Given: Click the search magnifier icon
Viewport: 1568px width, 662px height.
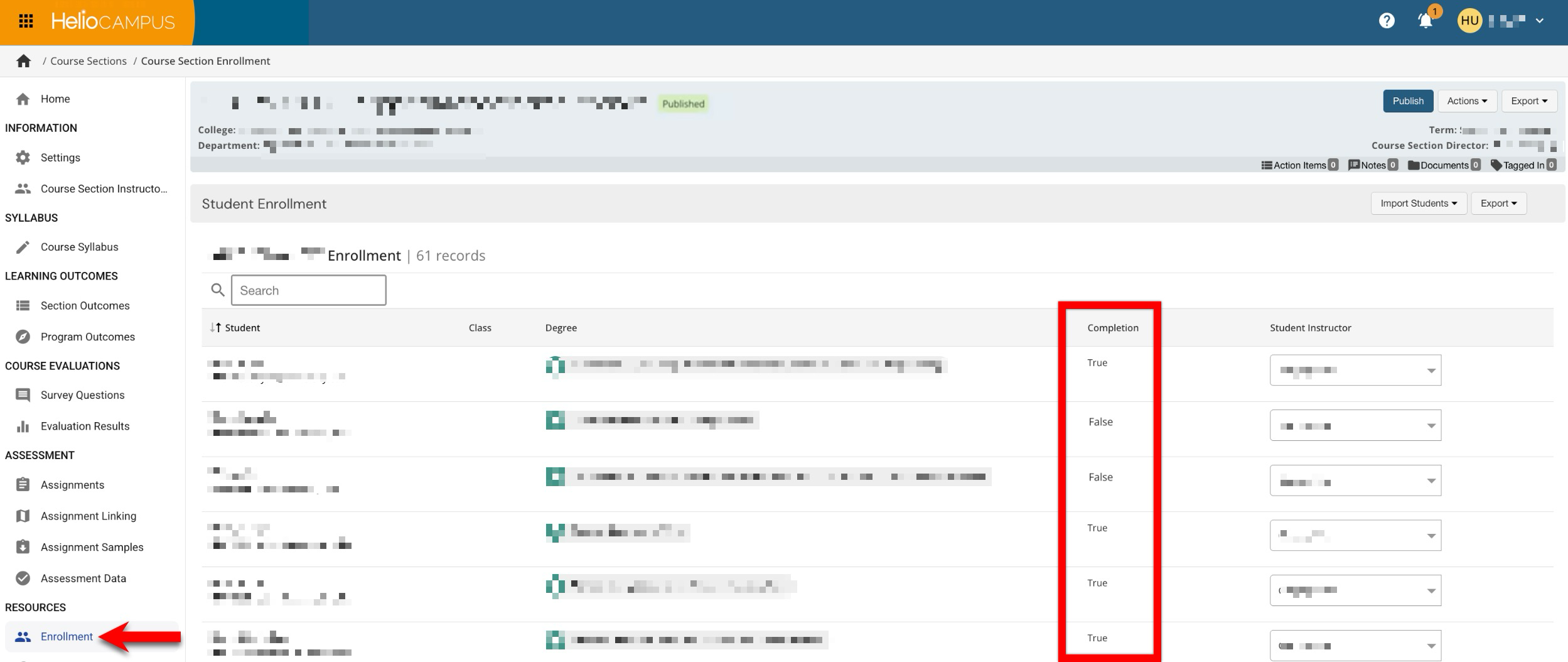Looking at the screenshot, I should point(218,290).
